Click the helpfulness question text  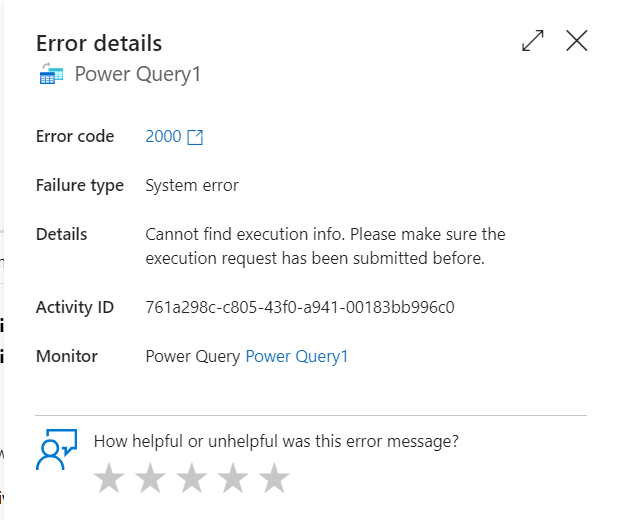tap(276, 441)
